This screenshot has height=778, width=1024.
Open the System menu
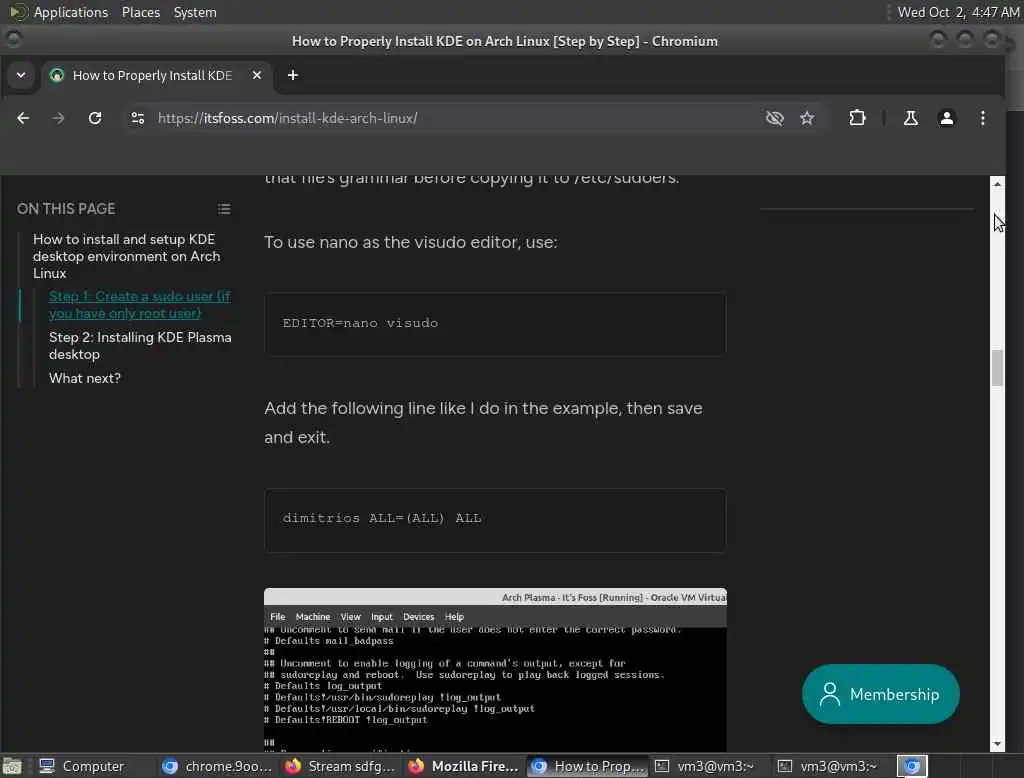(x=195, y=12)
